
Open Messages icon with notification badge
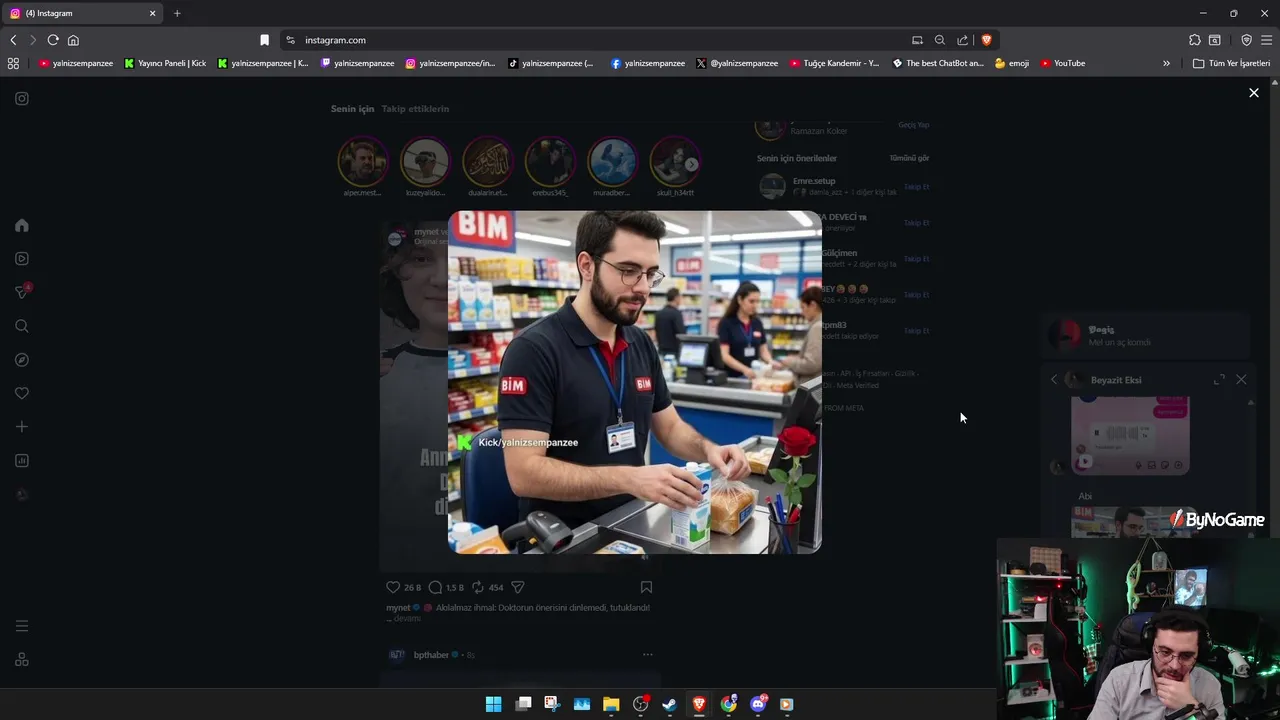(22, 292)
